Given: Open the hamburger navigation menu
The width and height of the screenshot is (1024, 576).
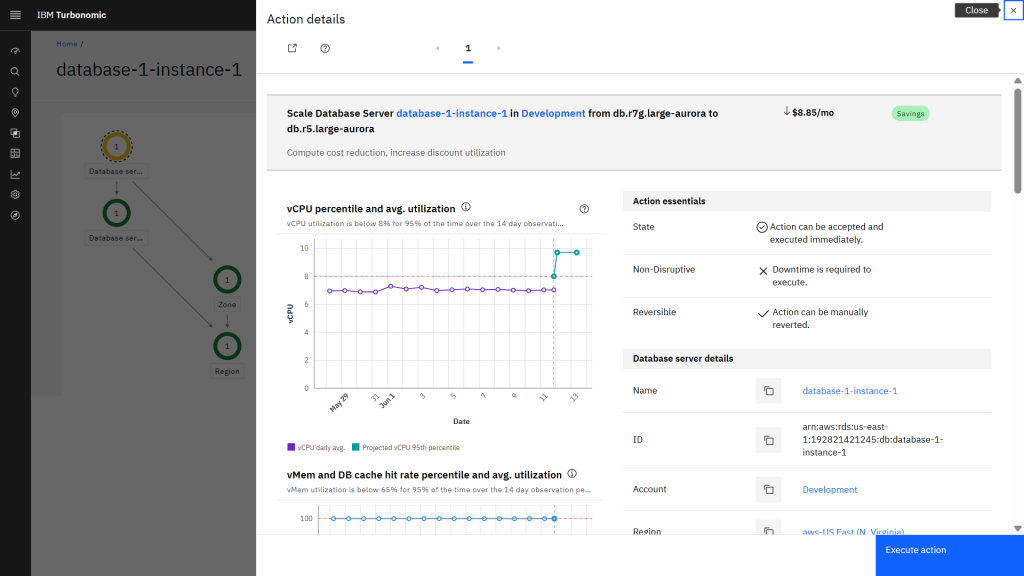Looking at the screenshot, I should click(15, 15).
